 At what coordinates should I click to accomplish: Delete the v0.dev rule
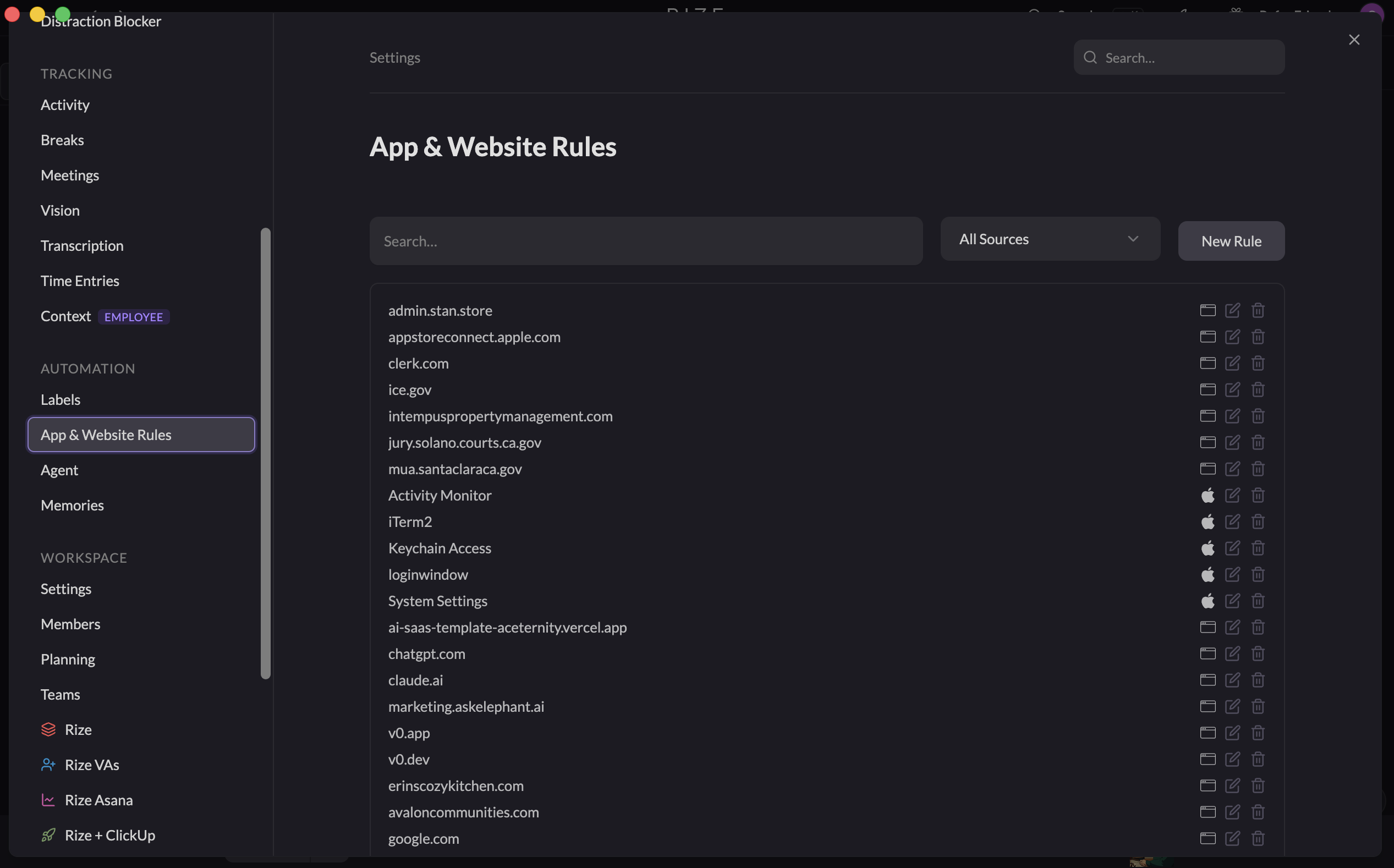point(1258,760)
